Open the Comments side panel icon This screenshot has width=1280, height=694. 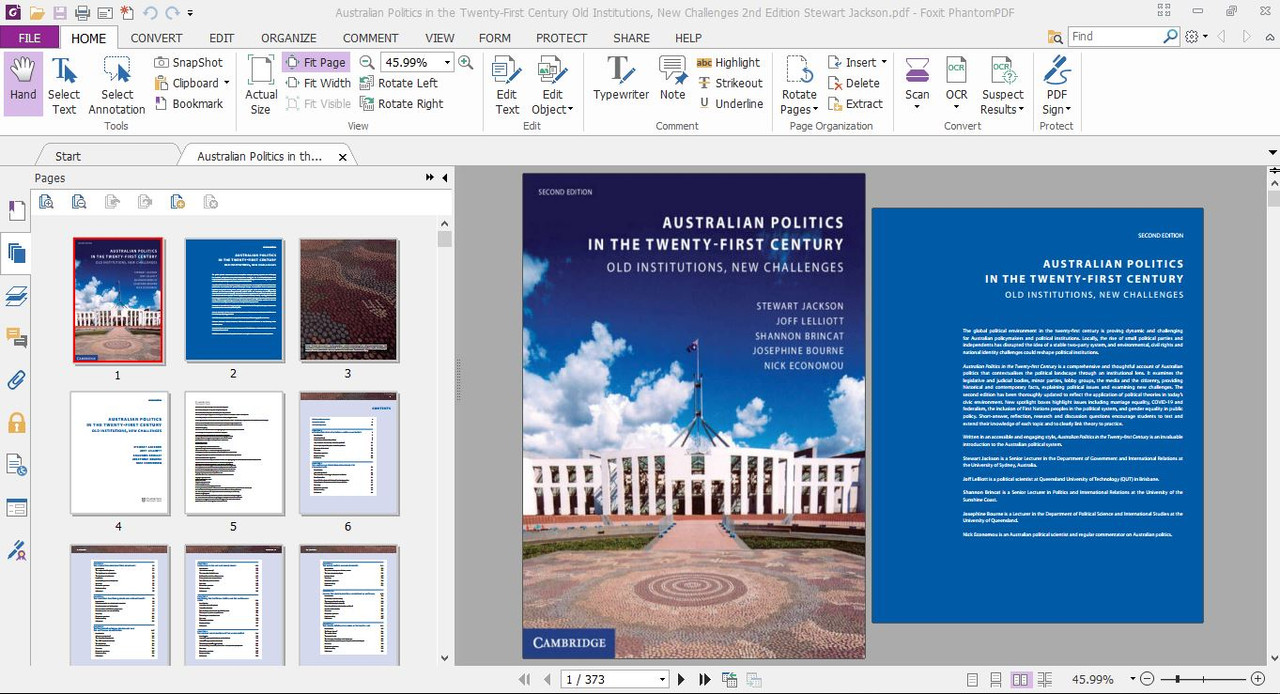pyautogui.click(x=16, y=337)
